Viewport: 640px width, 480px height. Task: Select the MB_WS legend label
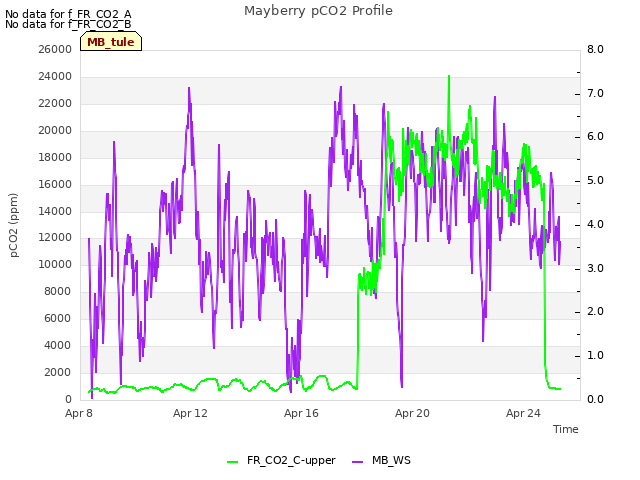[391, 460]
